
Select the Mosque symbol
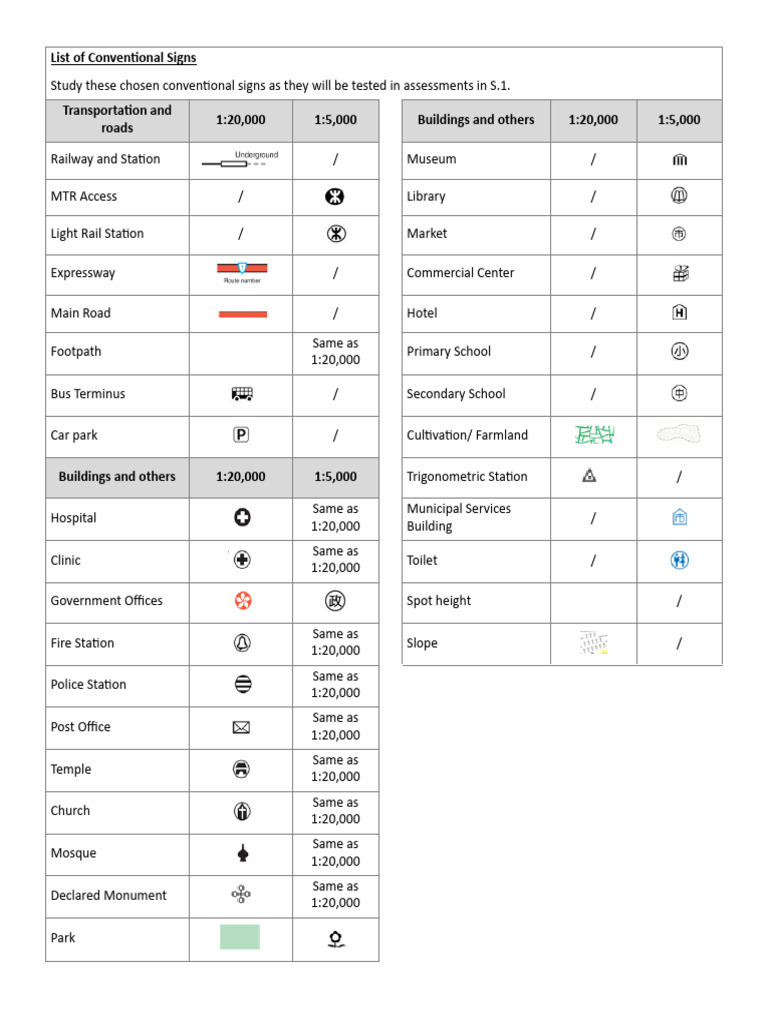pyautogui.click(x=241, y=853)
